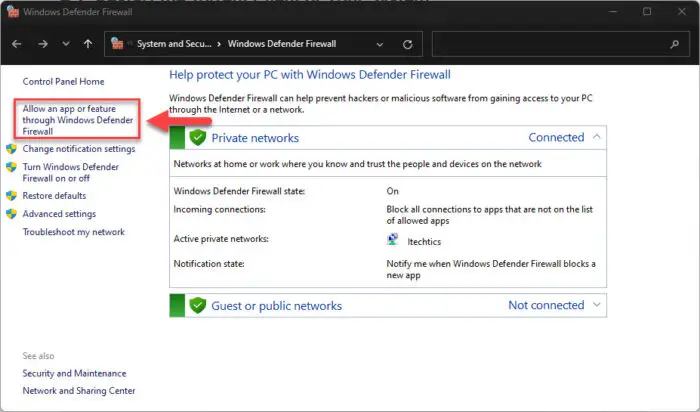Open System and Security breadcrumb

tap(174, 44)
